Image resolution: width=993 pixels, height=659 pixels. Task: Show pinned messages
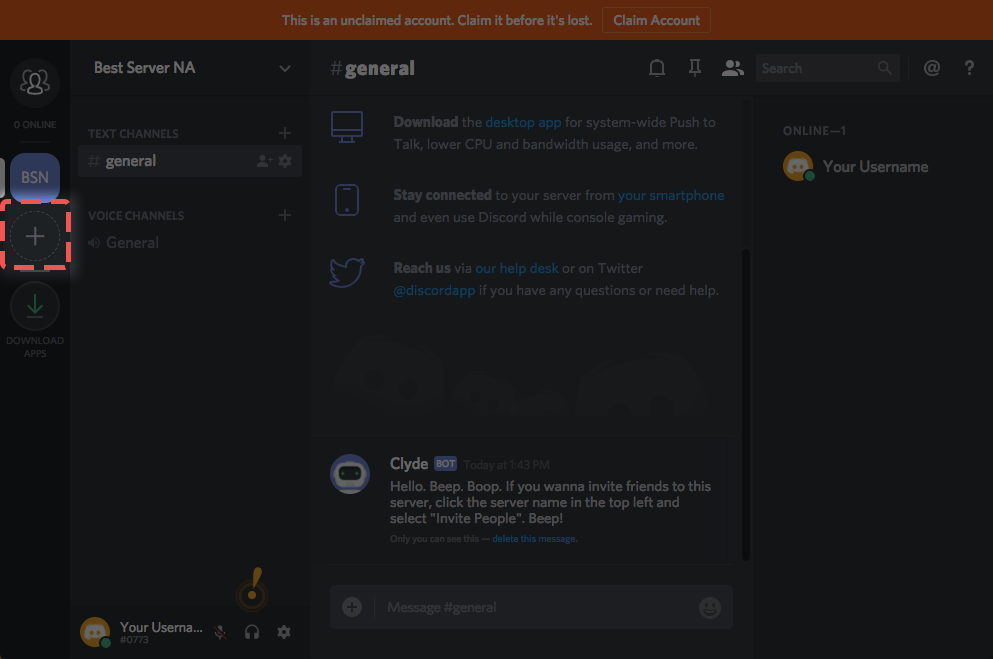(x=695, y=68)
